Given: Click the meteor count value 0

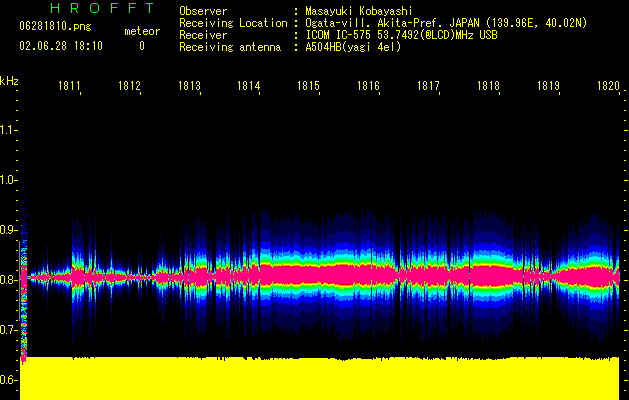Looking at the screenshot, I should 142,46.
